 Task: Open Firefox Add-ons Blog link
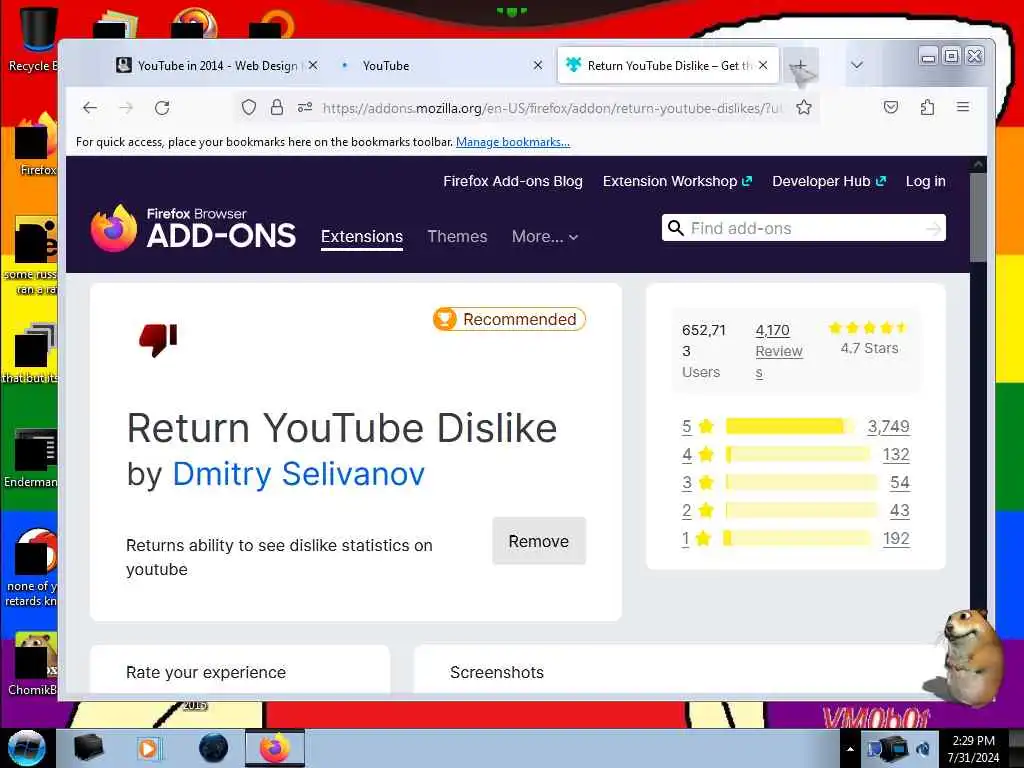pos(513,182)
